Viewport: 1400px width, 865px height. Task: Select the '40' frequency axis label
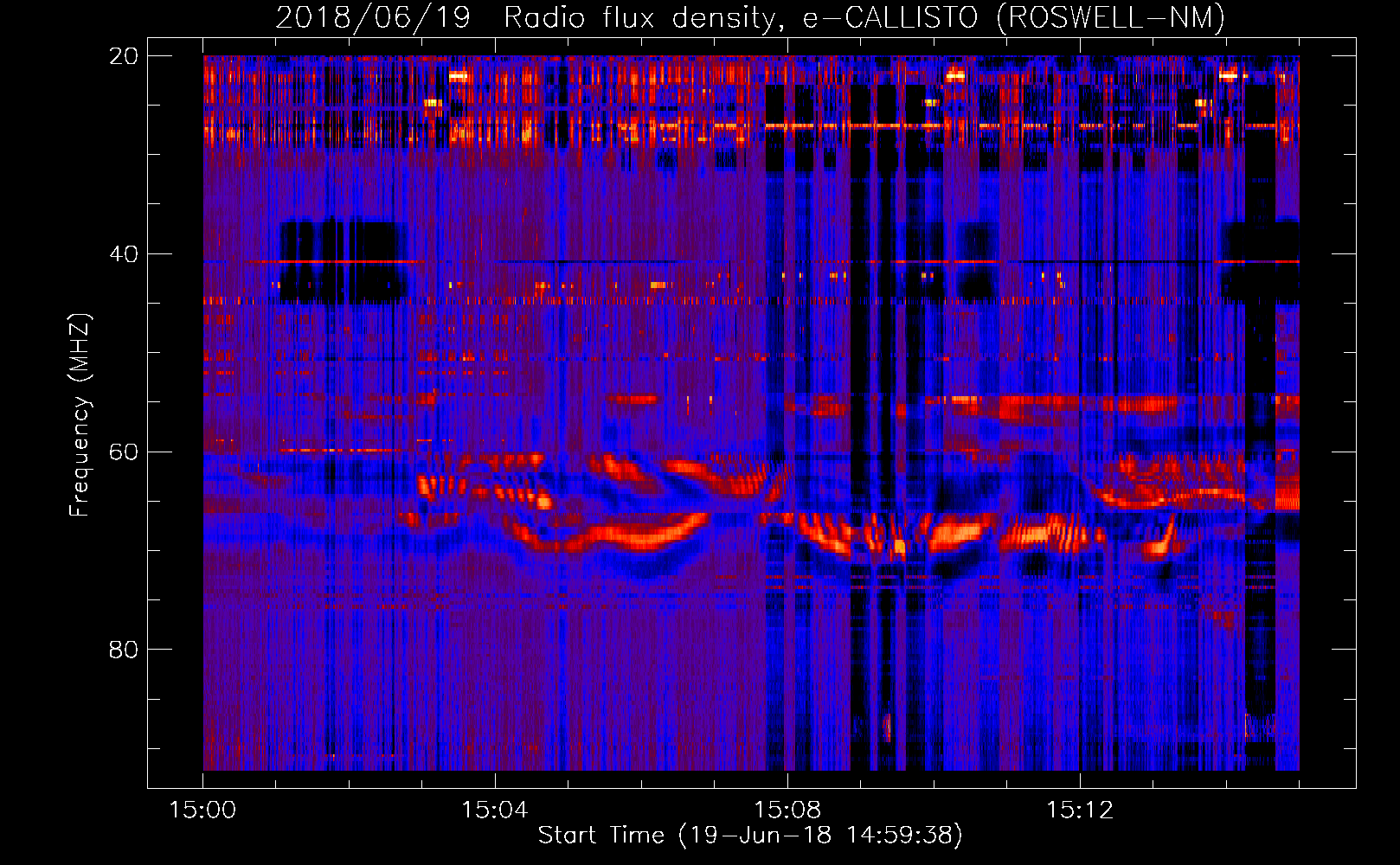123,254
